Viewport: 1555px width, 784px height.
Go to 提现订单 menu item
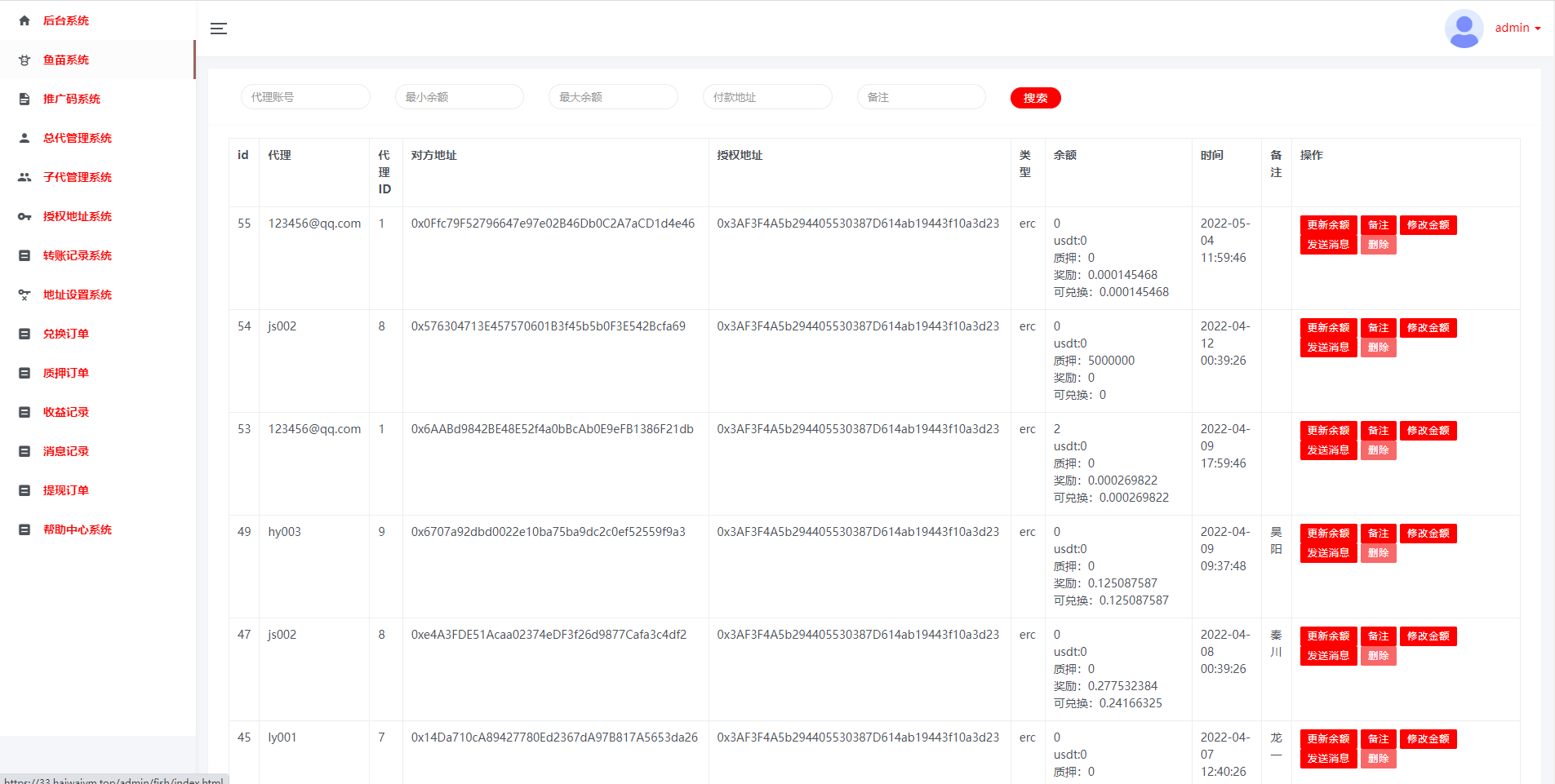[65, 490]
